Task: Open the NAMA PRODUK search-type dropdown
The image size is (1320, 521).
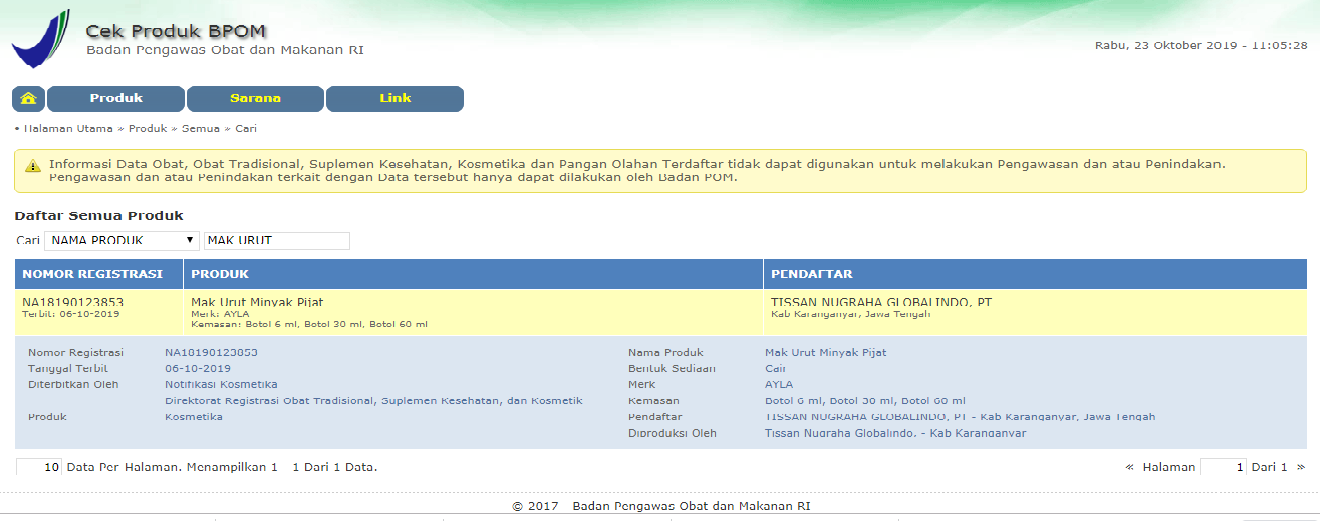Action: click(x=122, y=240)
